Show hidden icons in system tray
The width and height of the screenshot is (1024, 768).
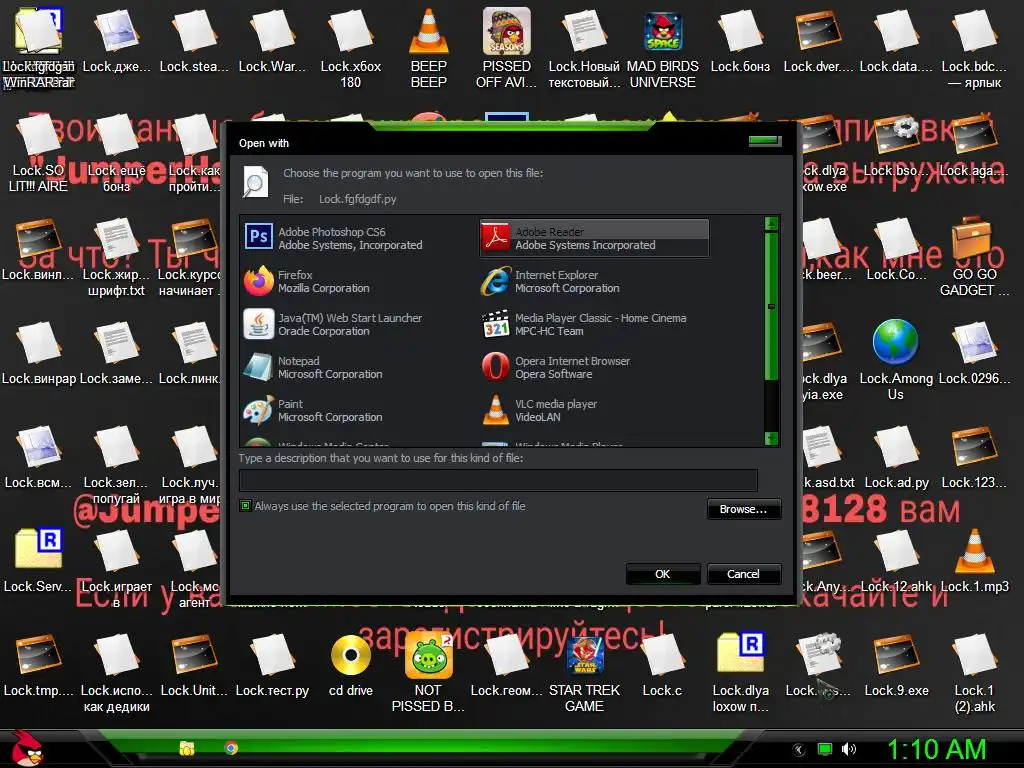(x=799, y=749)
